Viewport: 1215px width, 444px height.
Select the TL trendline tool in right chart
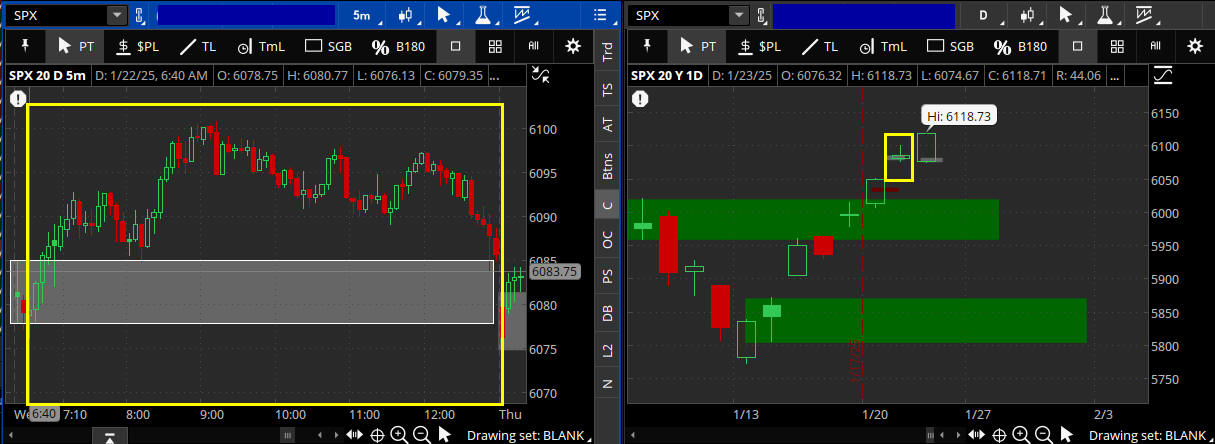(820, 46)
